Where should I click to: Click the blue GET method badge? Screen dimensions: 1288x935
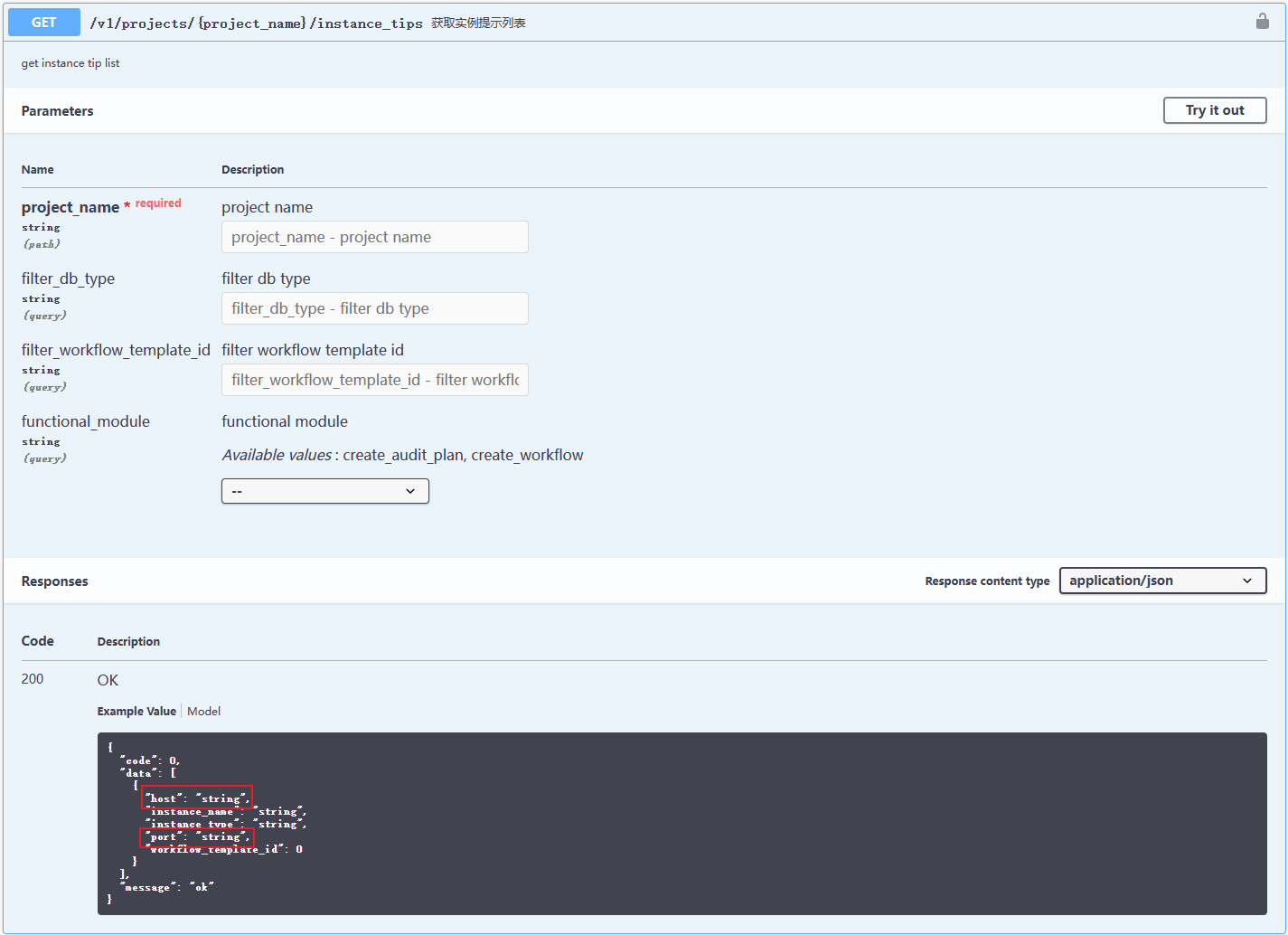click(43, 21)
